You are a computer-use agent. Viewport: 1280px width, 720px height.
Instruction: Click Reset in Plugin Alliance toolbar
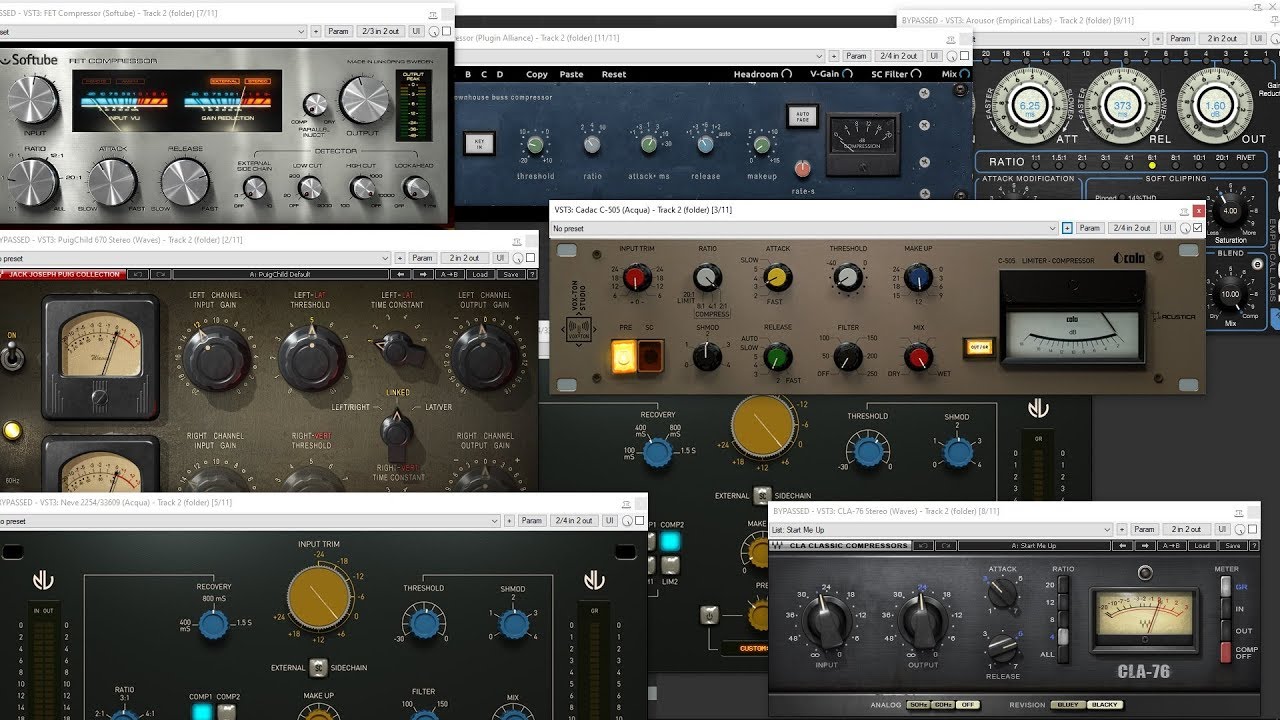(614, 74)
